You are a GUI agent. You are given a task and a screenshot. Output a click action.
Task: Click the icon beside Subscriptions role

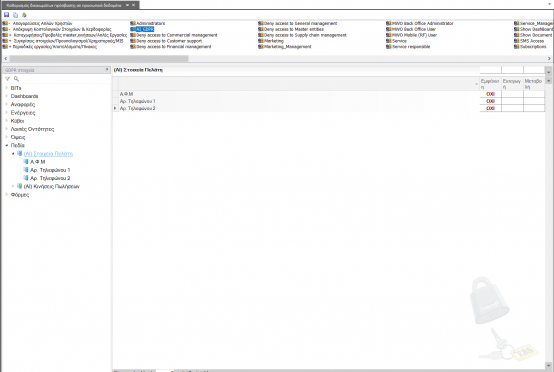517,47
